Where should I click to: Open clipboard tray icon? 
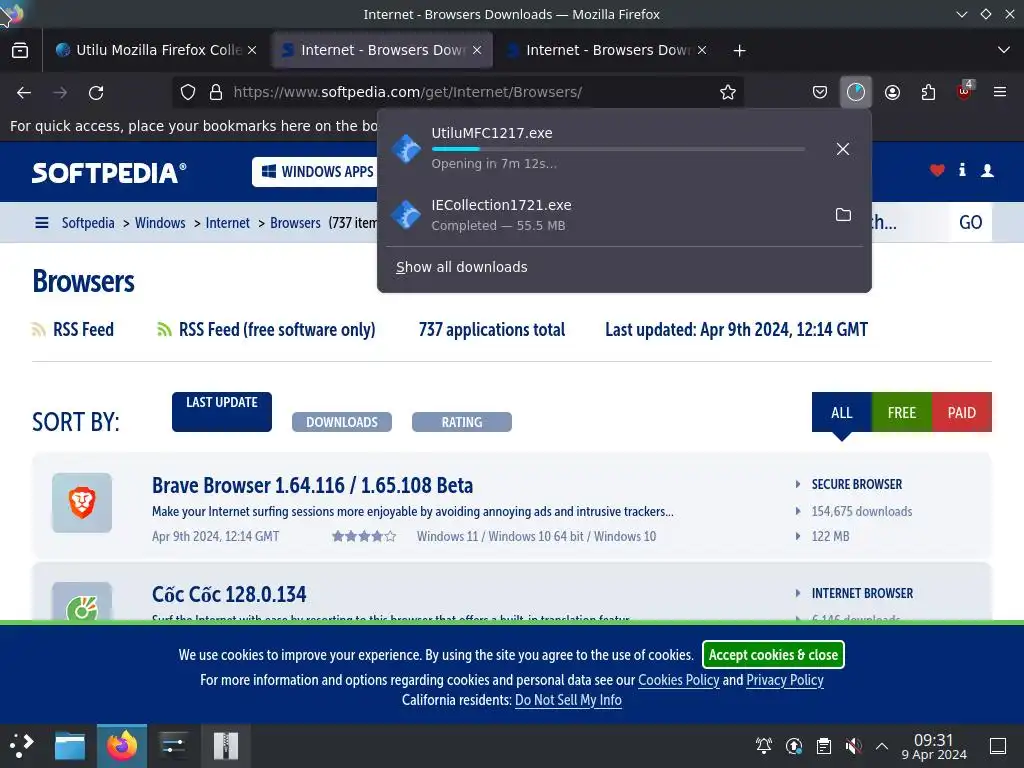824,746
